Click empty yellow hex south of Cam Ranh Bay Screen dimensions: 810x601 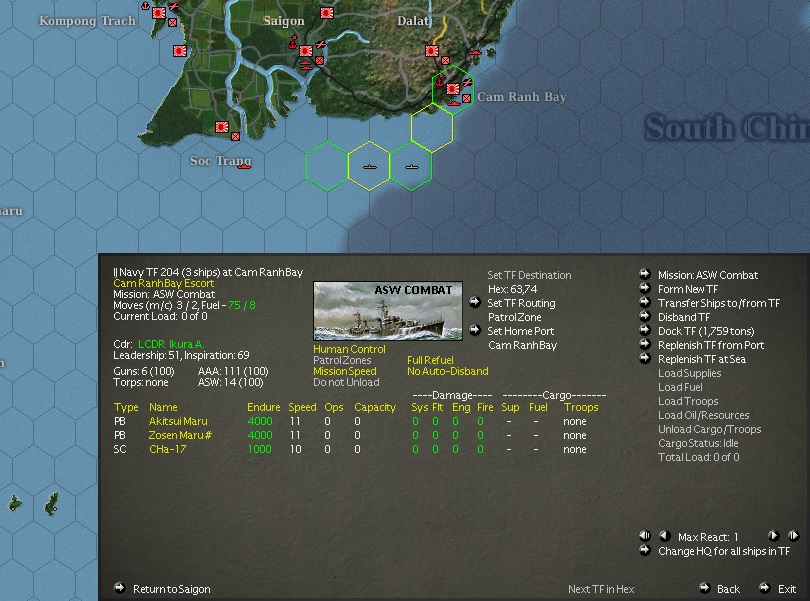[432, 128]
